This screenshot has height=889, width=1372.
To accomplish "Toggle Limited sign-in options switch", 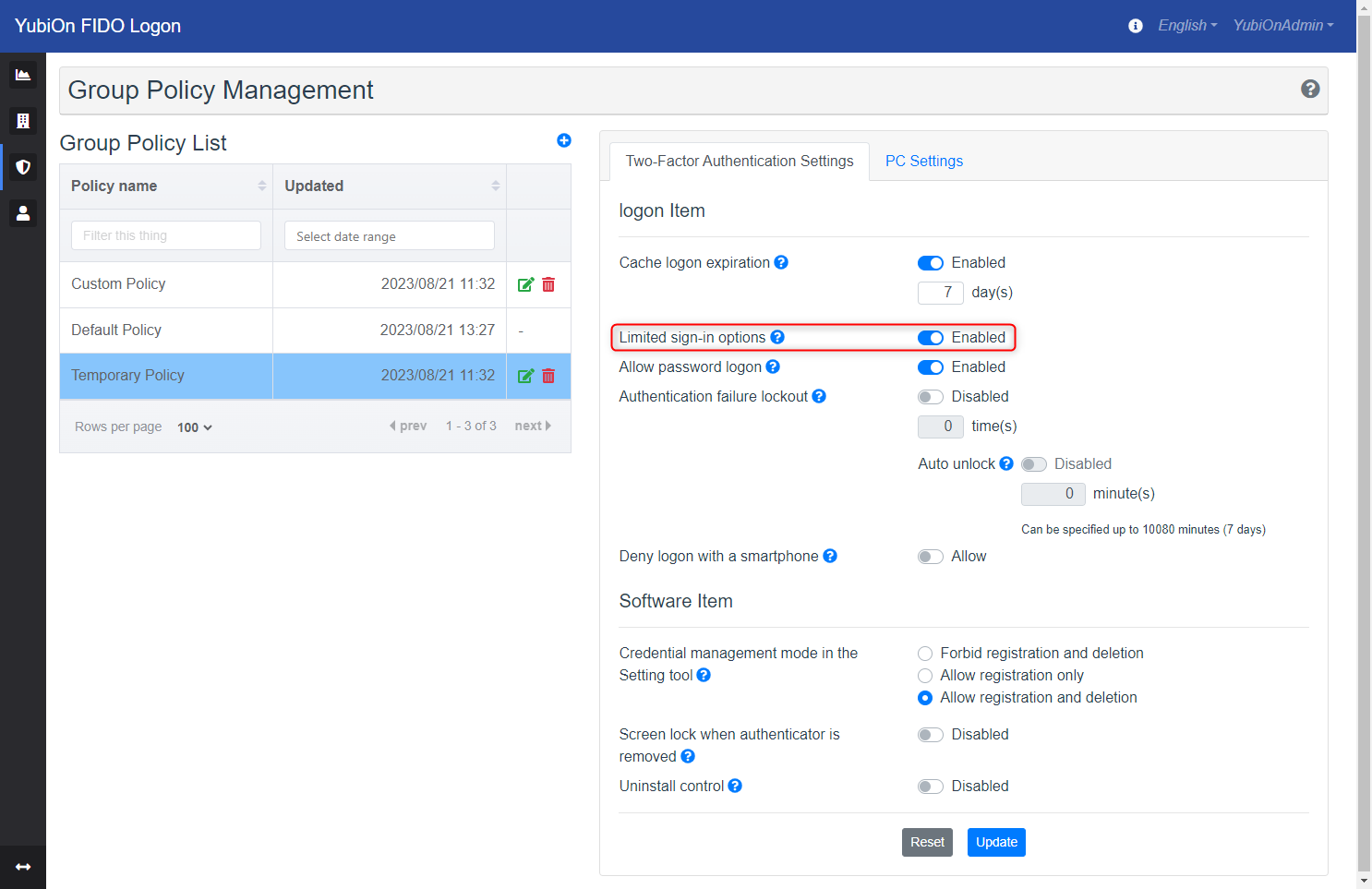I will click(931, 338).
